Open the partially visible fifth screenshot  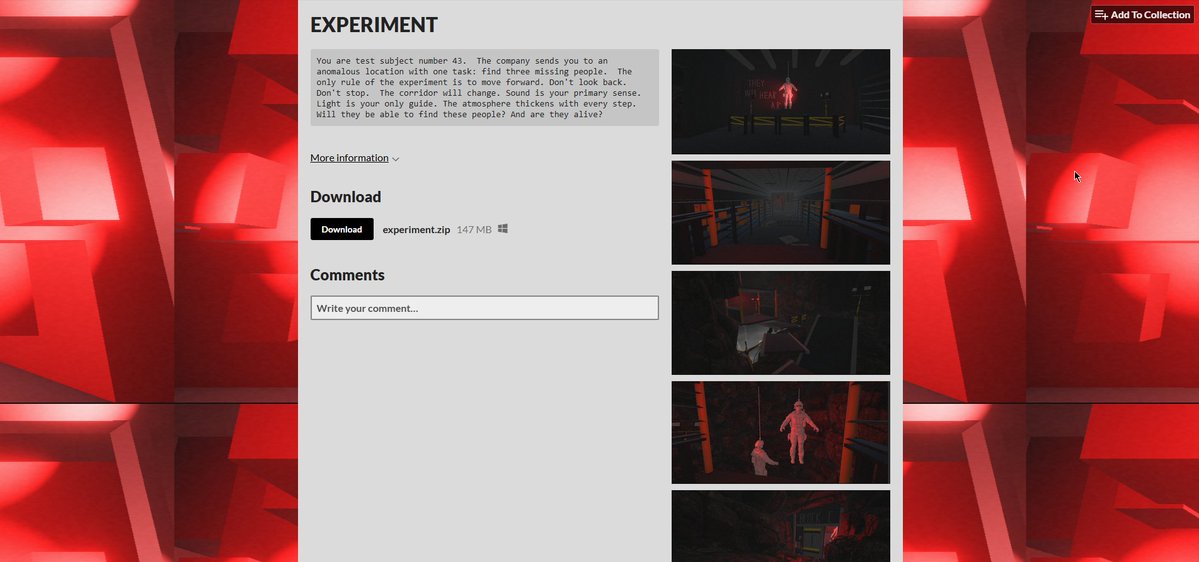pyautogui.click(x=781, y=526)
